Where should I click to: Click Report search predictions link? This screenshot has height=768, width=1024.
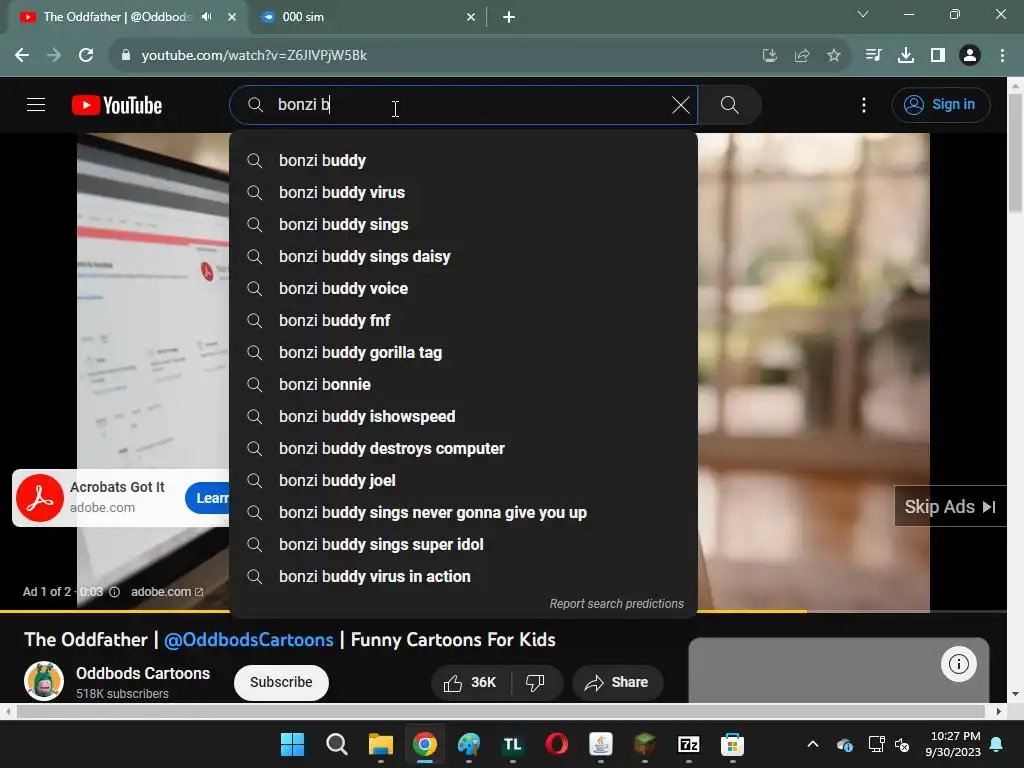click(x=616, y=603)
